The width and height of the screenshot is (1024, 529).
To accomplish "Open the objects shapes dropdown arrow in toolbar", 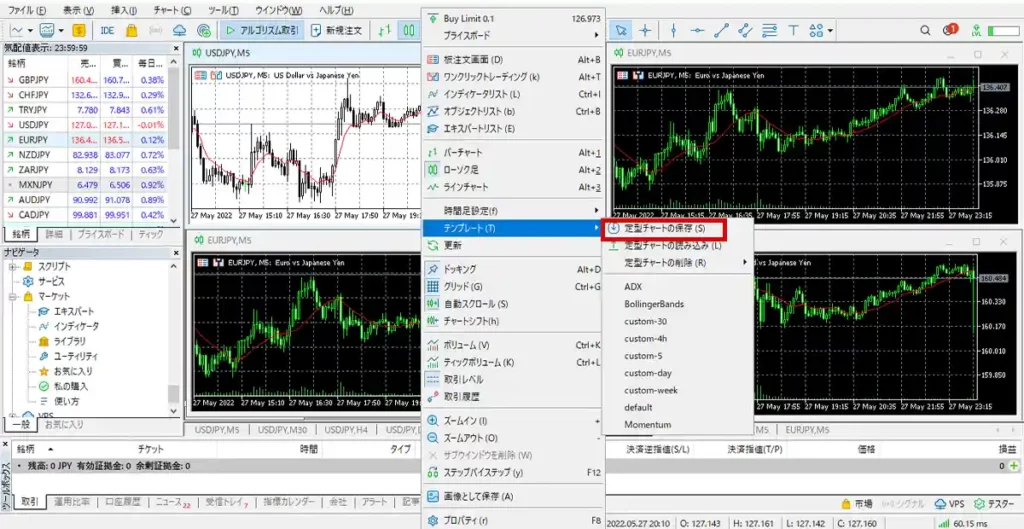I will pos(831,30).
